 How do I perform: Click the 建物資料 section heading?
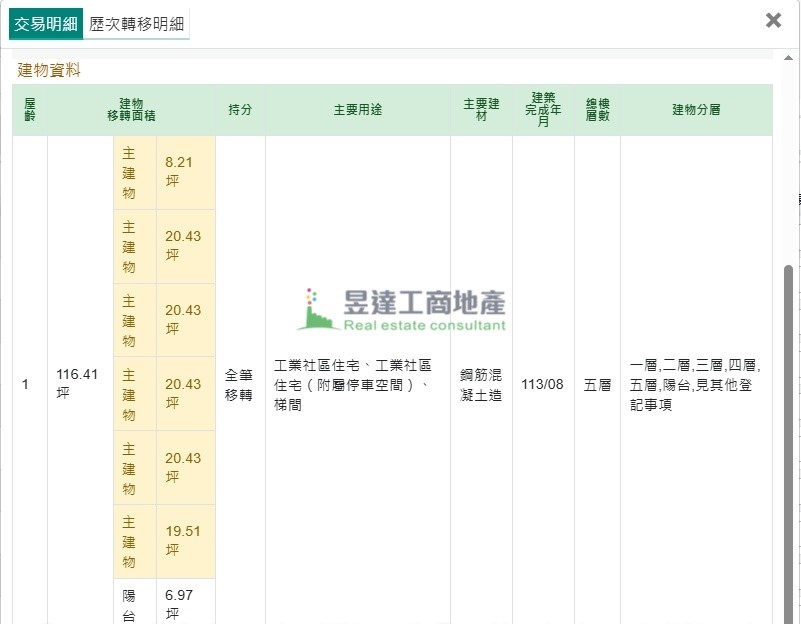49,70
